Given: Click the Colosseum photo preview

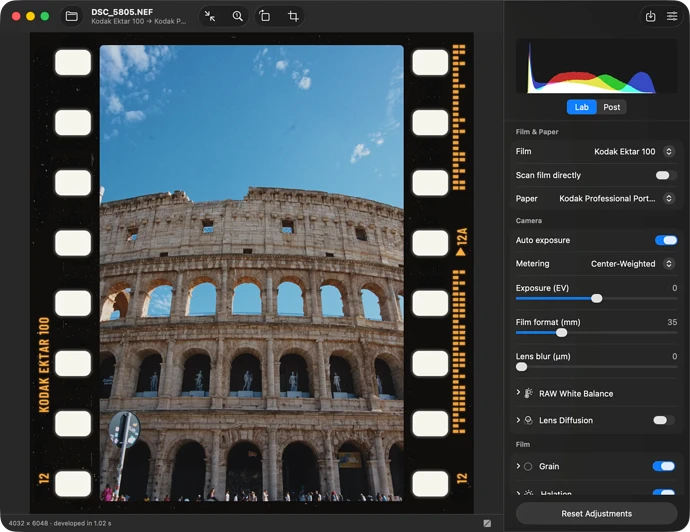Looking at the screenshot, I should coord(252,273).
